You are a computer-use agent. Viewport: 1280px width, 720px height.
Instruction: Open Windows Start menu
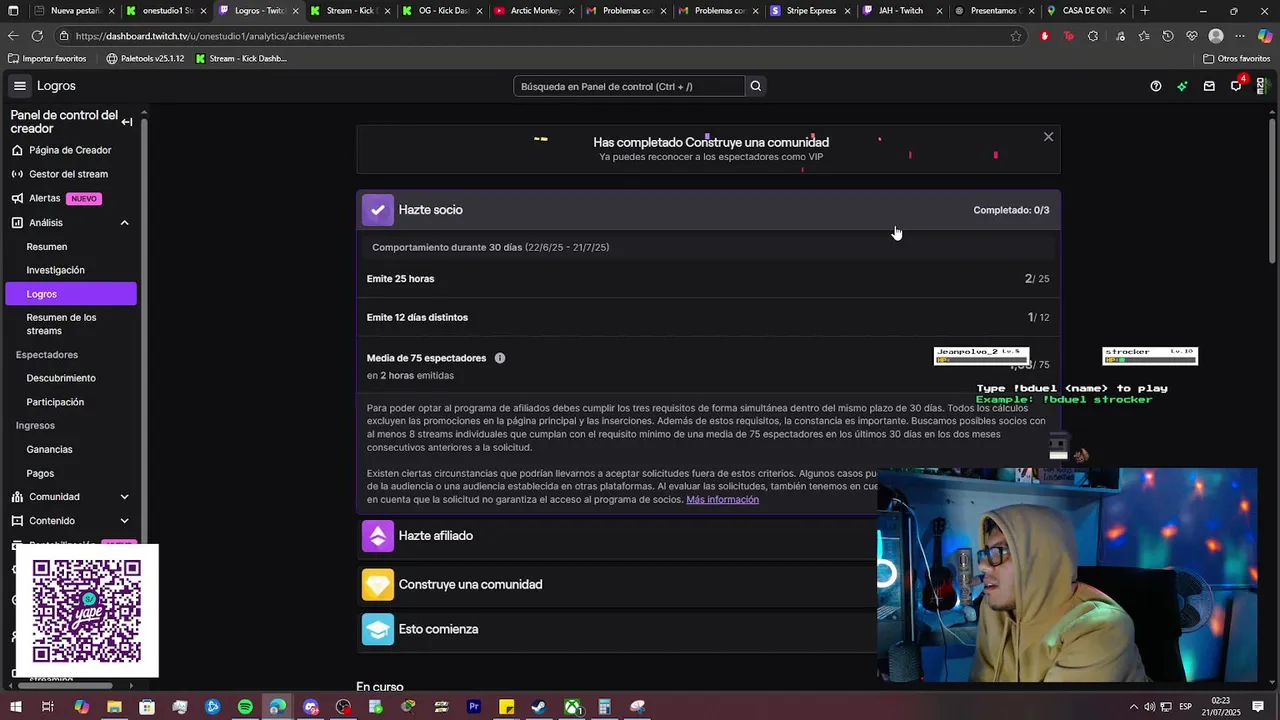point(14,707)
